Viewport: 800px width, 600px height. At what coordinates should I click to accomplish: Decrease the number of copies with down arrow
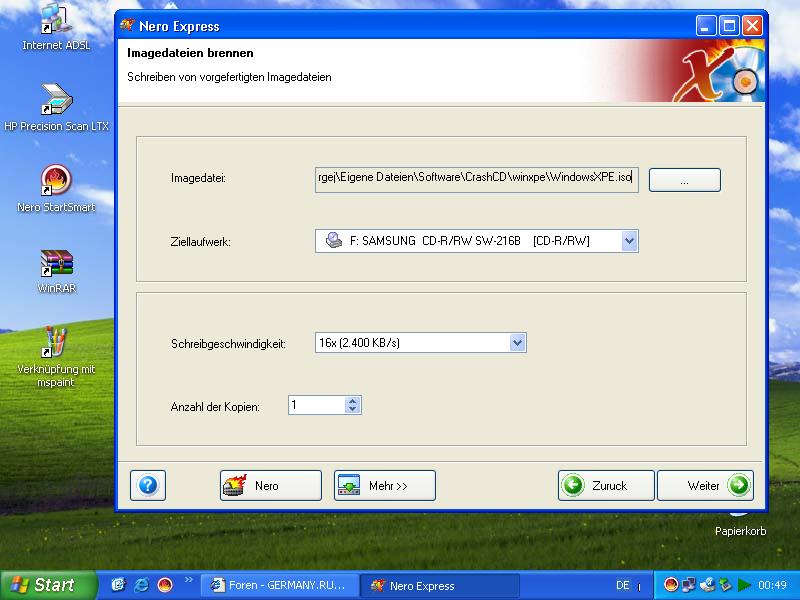[x=353, y=409]
